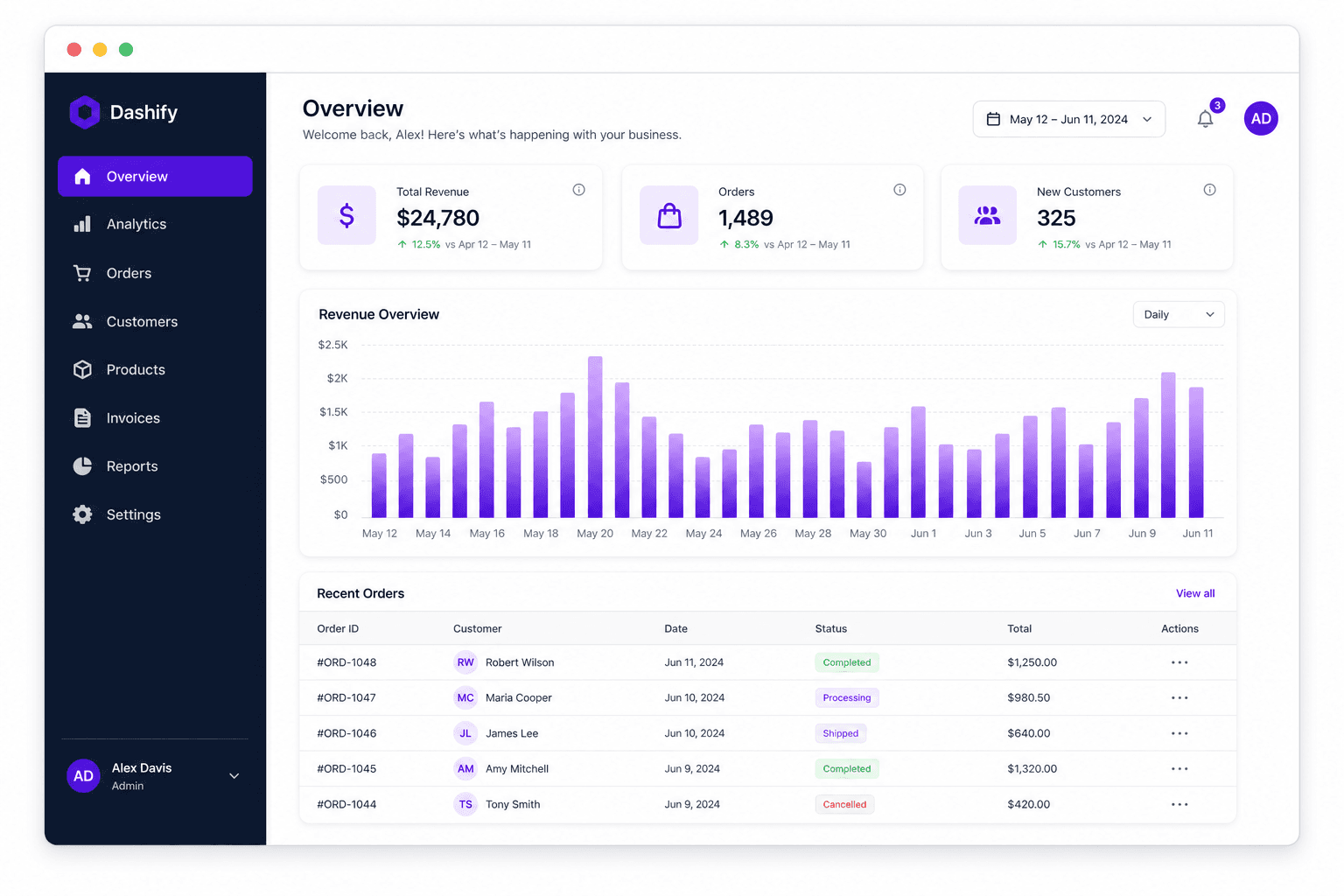Click the AD avatar in the top header
Screen dimensions: 1344x896
pos(1261,119)
